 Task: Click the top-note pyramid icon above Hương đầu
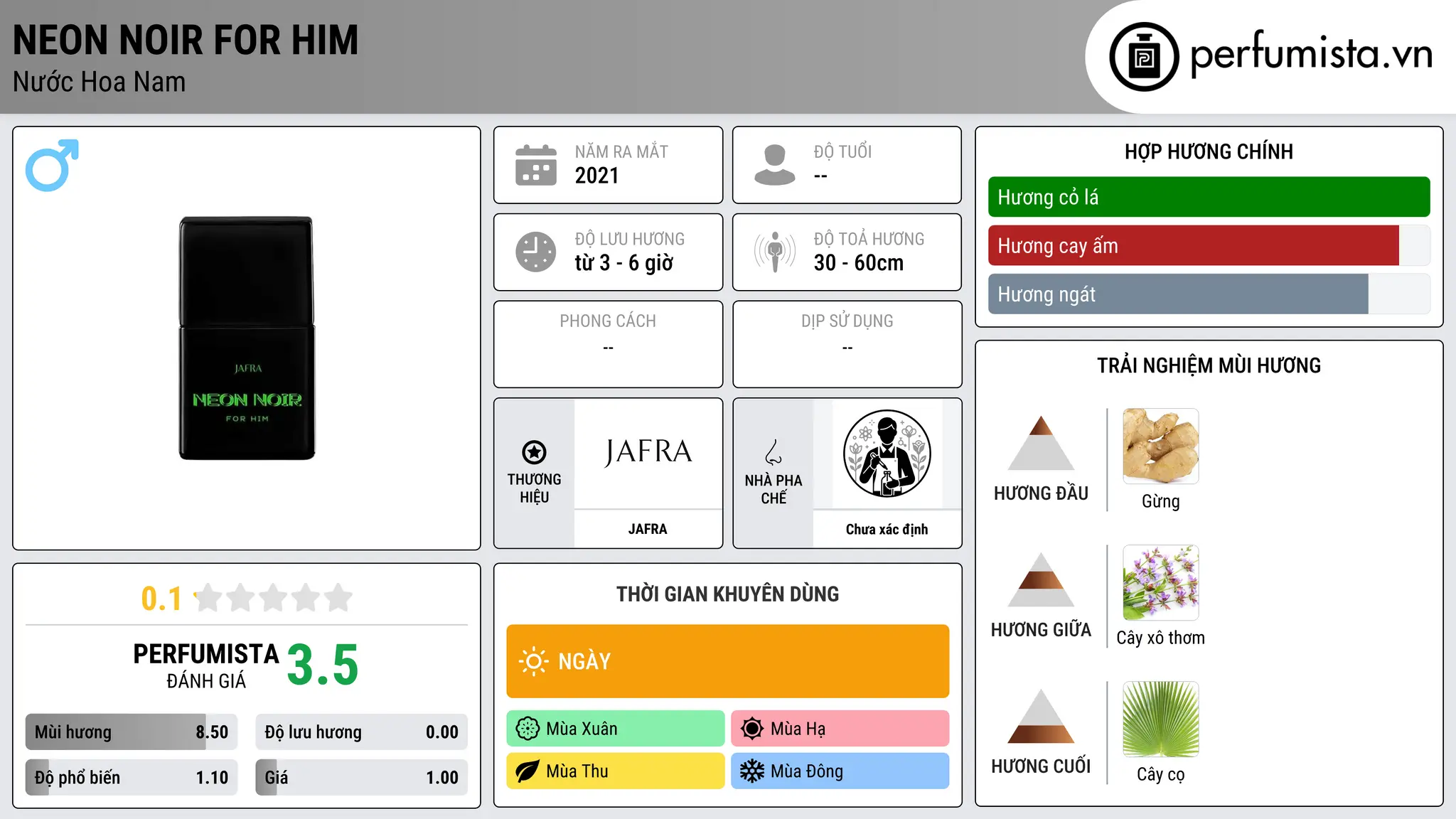(1041, 443)
